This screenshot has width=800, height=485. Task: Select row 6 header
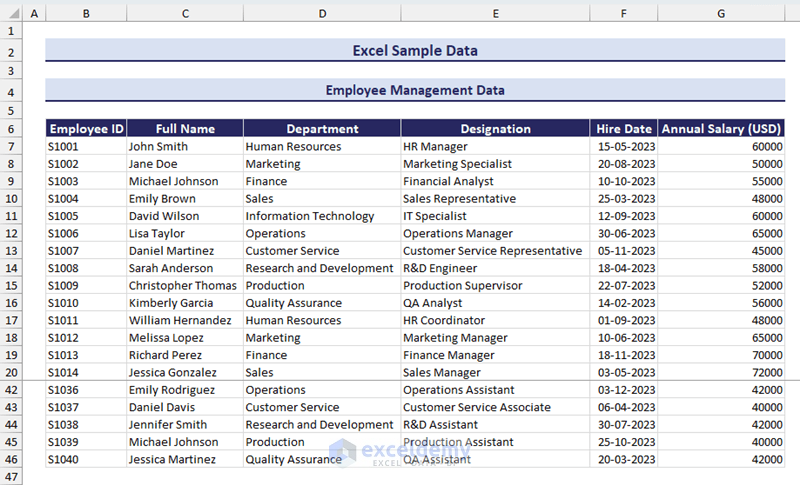(11, 129)
